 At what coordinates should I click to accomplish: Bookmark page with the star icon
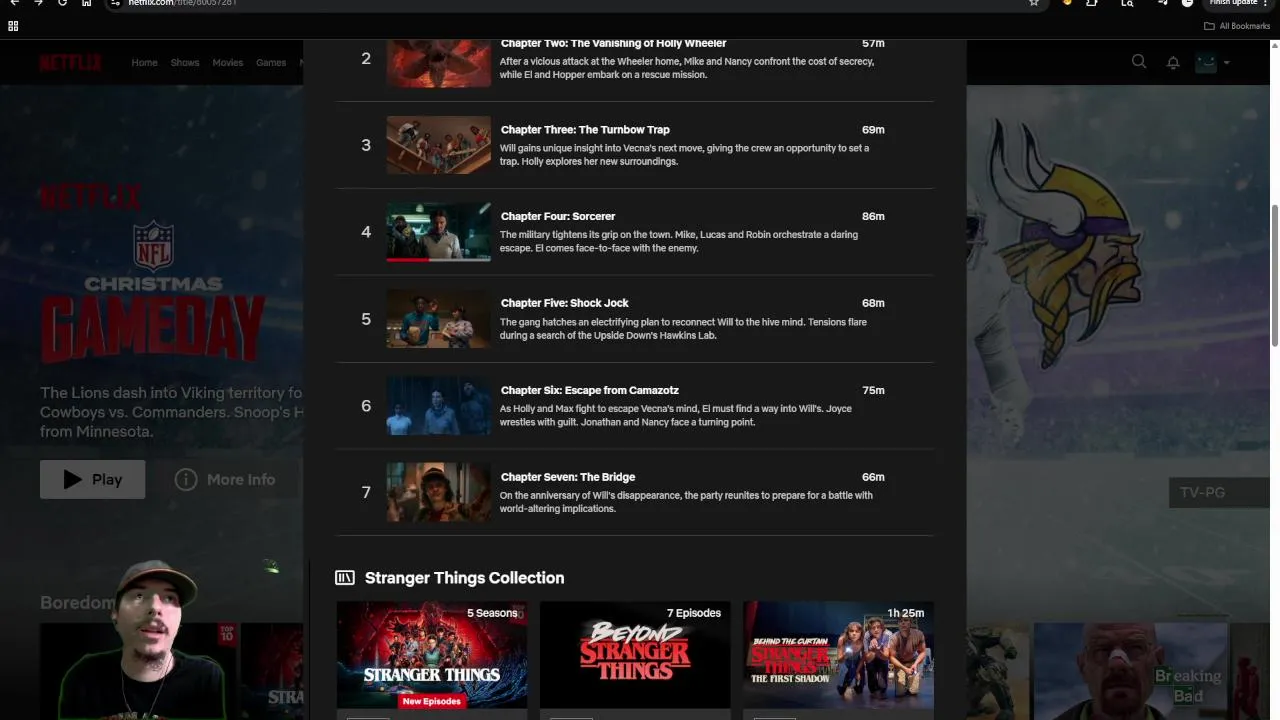click(1034, 3)
